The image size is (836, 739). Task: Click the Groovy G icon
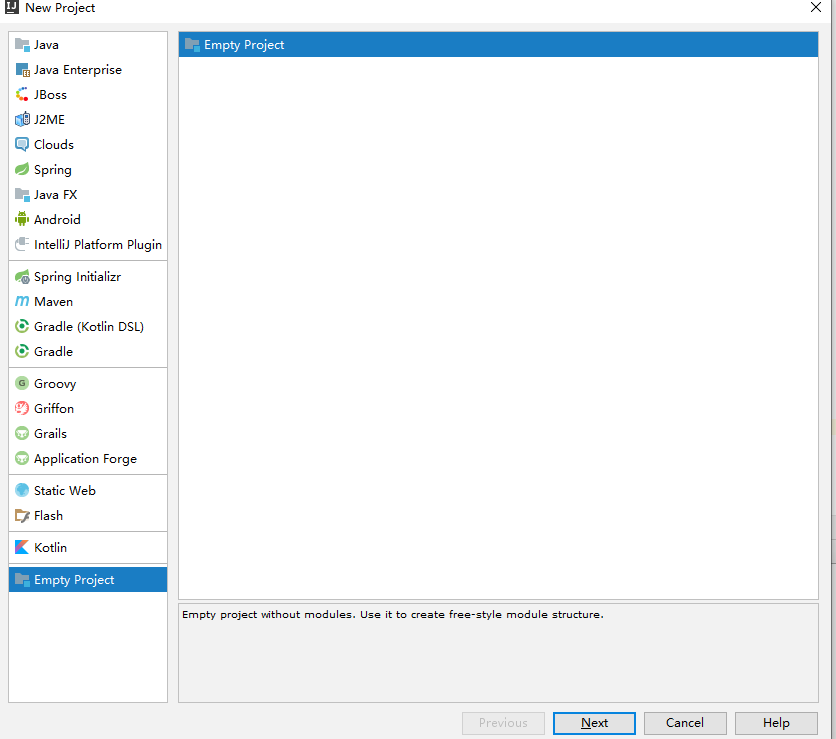pyautogui.click(x=22, y=383)
